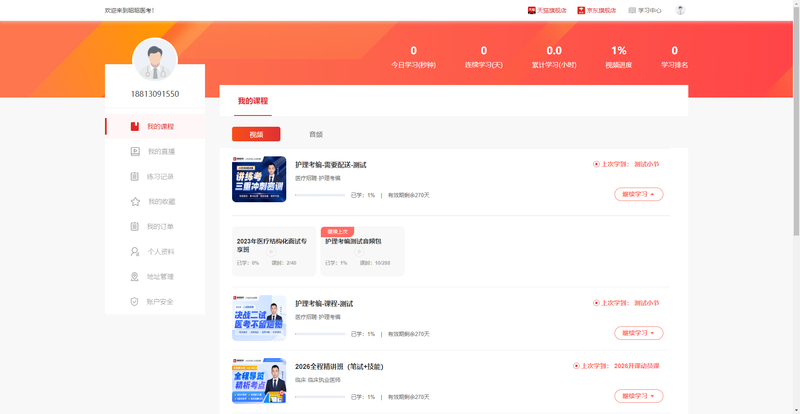Click the 地址管理 location pin icon
Image resolution: width=800 pixels, height=414 pixels.
(x=135, y=277)
